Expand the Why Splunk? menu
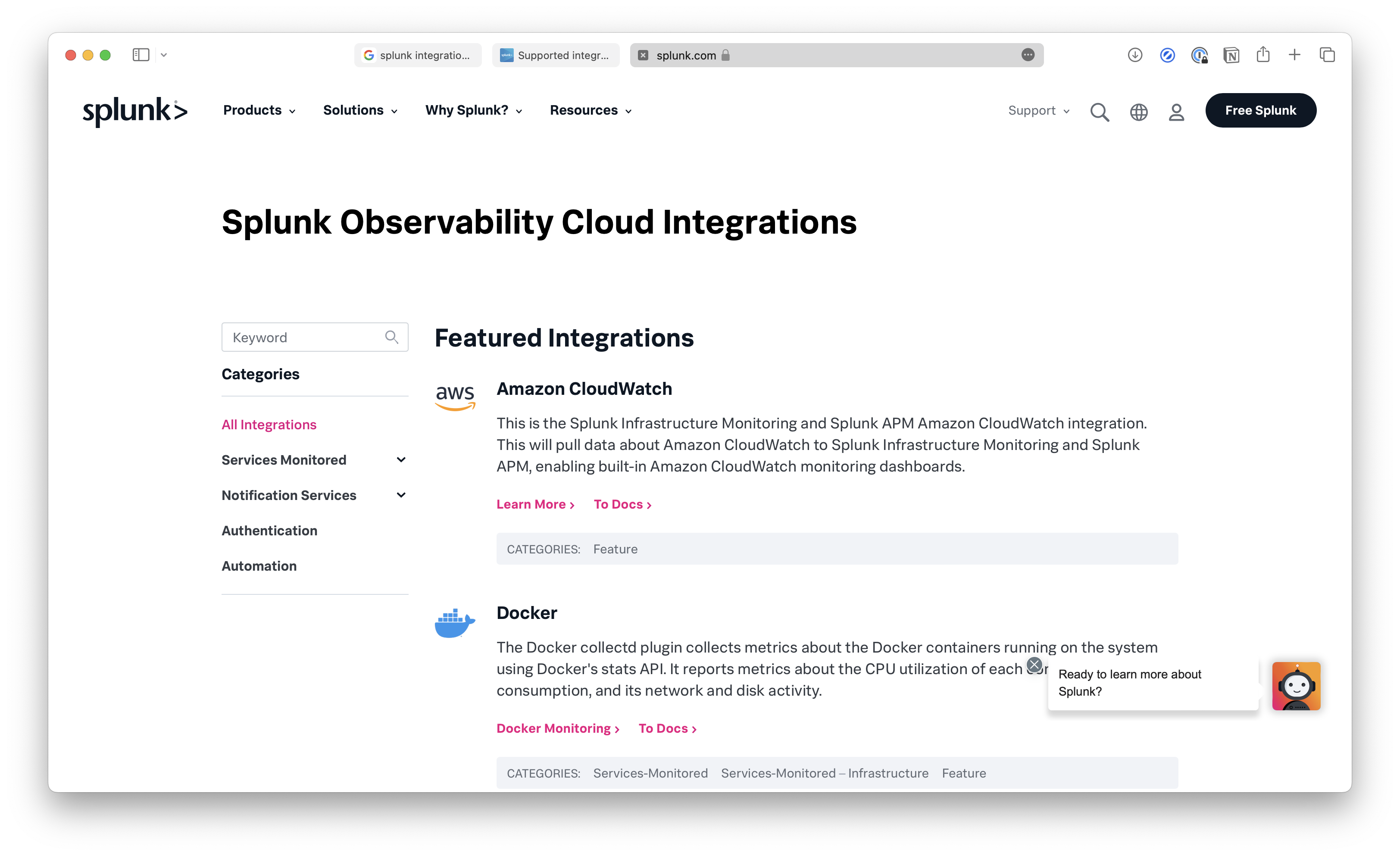Image resolution: width=1400 pixels, height=856 pixels. coord(474,110)
